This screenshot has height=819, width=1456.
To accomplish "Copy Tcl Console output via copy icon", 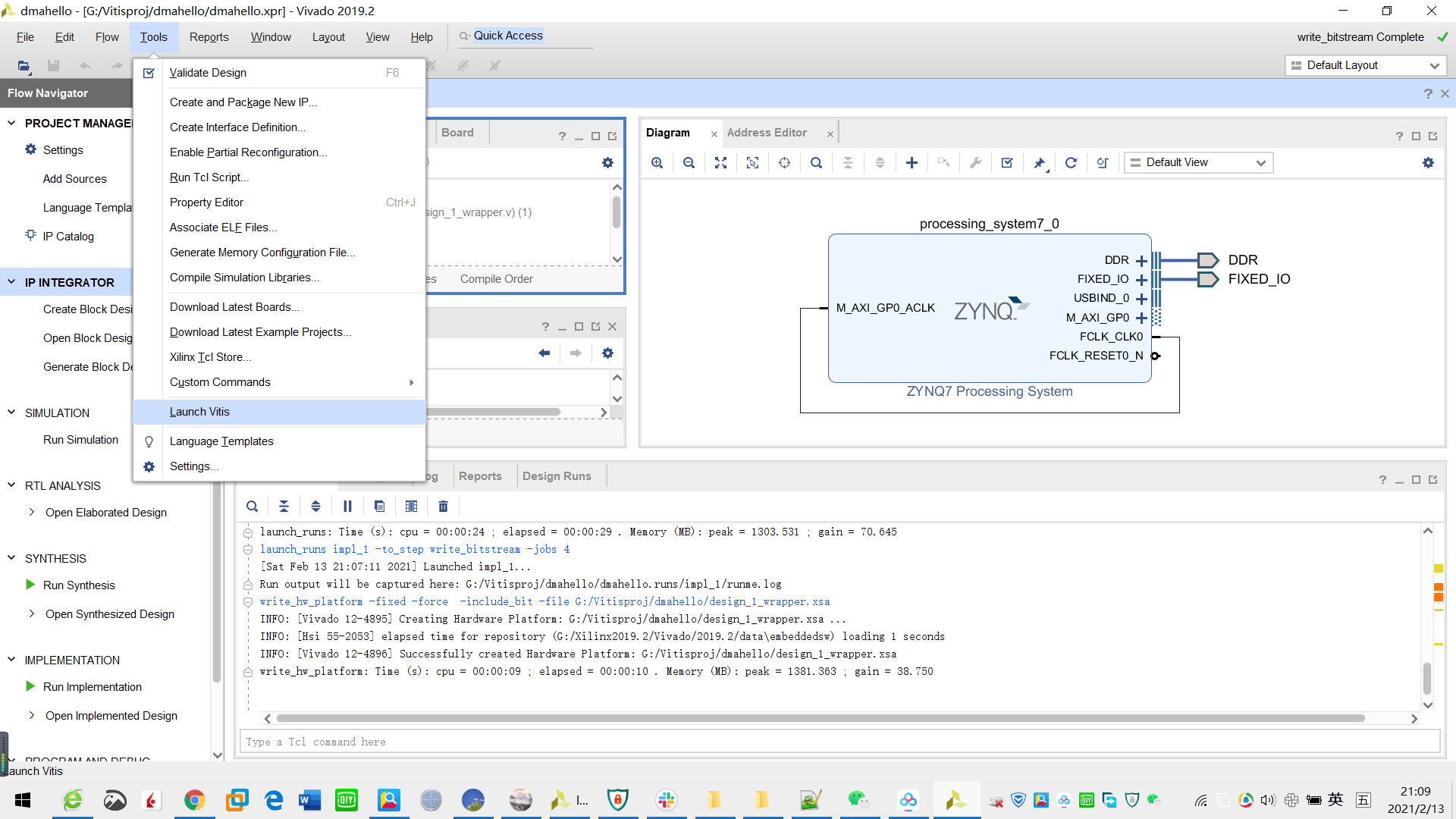I will pyautogui.click(x=379, y=506).
